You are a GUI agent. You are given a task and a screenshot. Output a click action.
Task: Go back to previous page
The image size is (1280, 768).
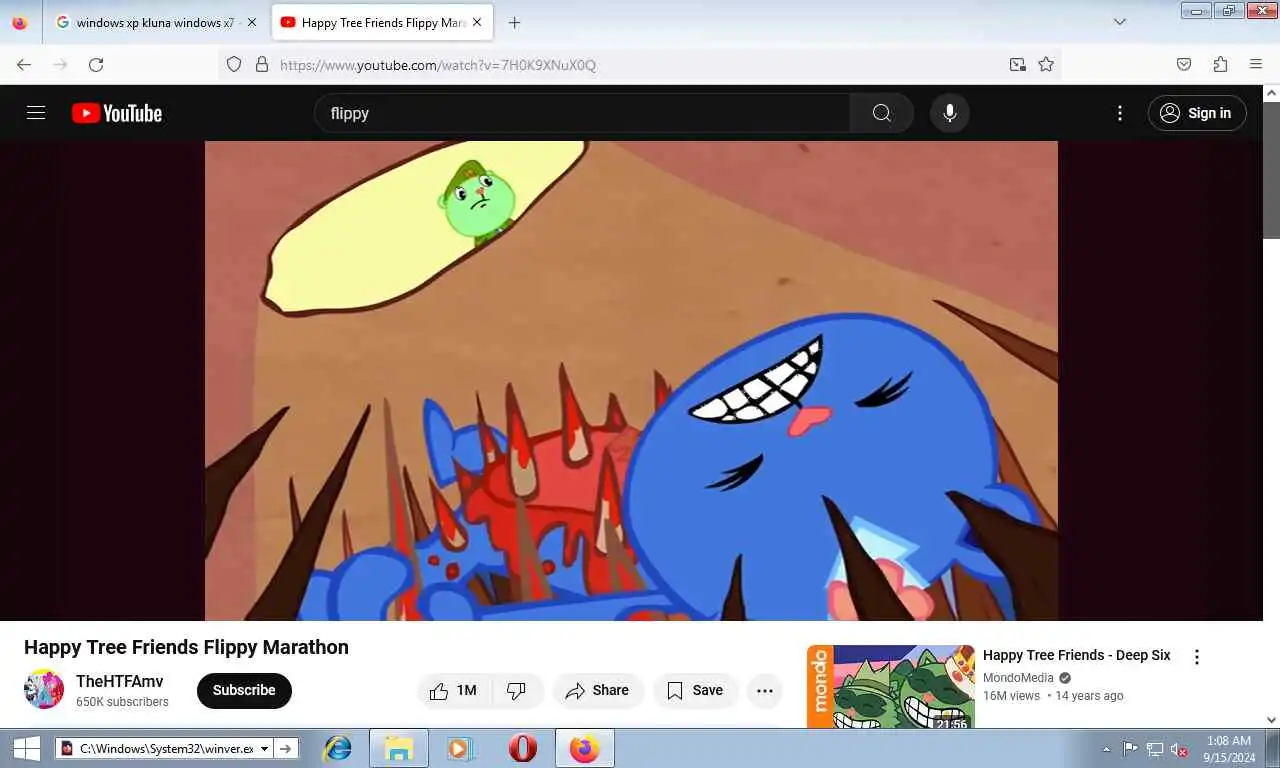click(x=24, y=64)
